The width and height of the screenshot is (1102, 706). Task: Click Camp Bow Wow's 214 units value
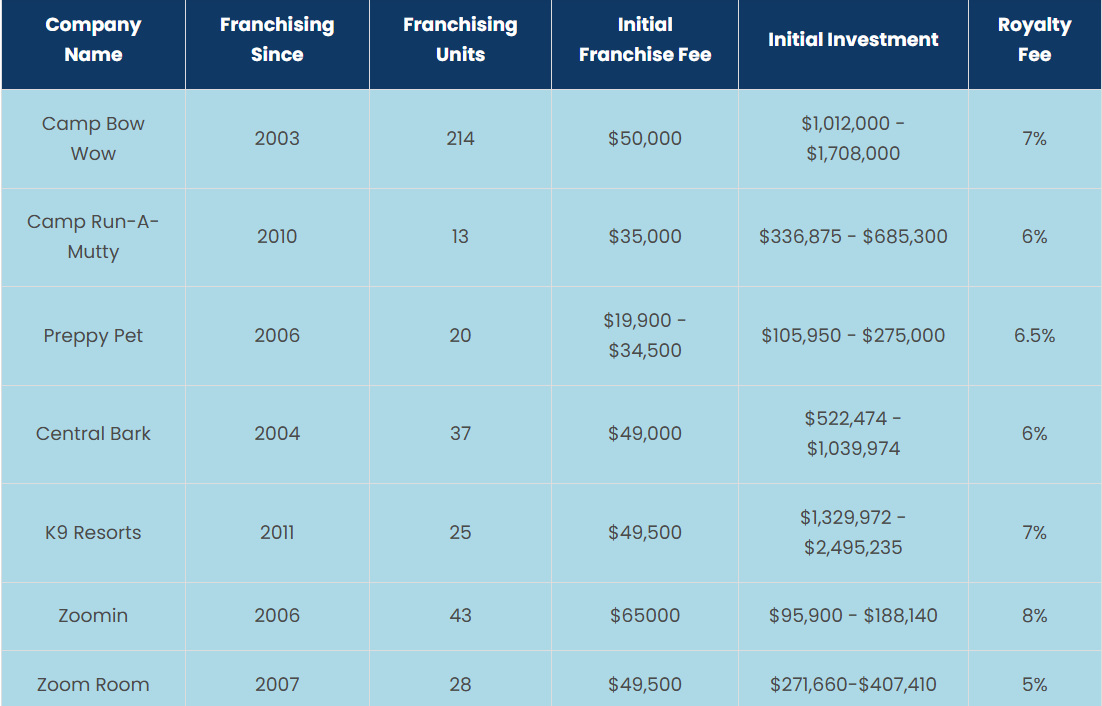pos(460,139)
